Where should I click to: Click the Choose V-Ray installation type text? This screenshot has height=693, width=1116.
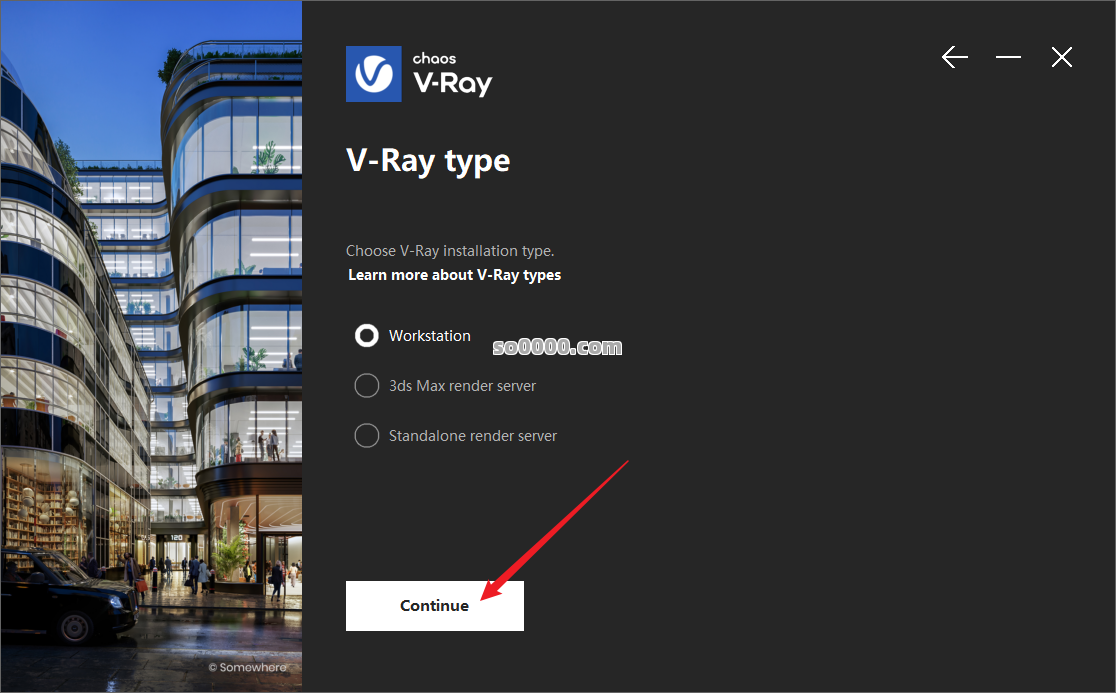tap(450, 250)
